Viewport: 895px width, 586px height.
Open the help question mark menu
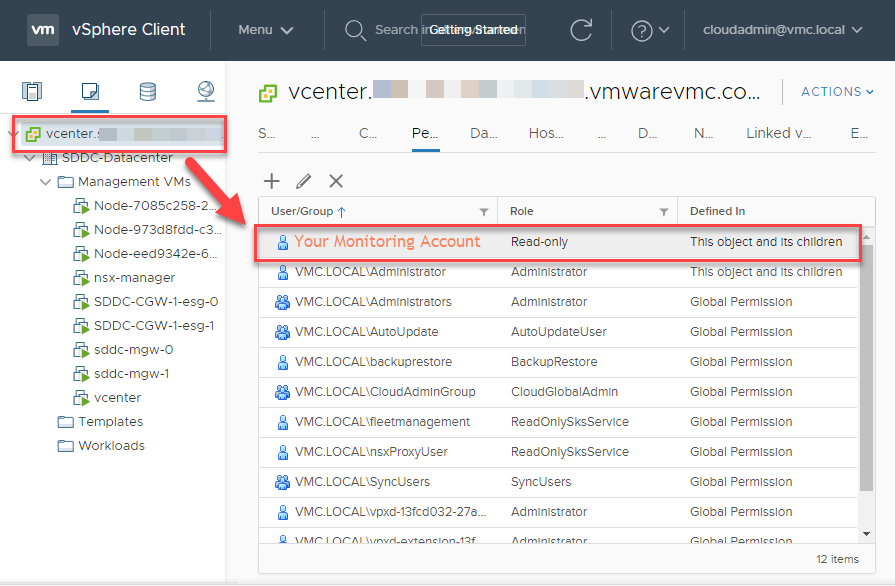(650, 30)
